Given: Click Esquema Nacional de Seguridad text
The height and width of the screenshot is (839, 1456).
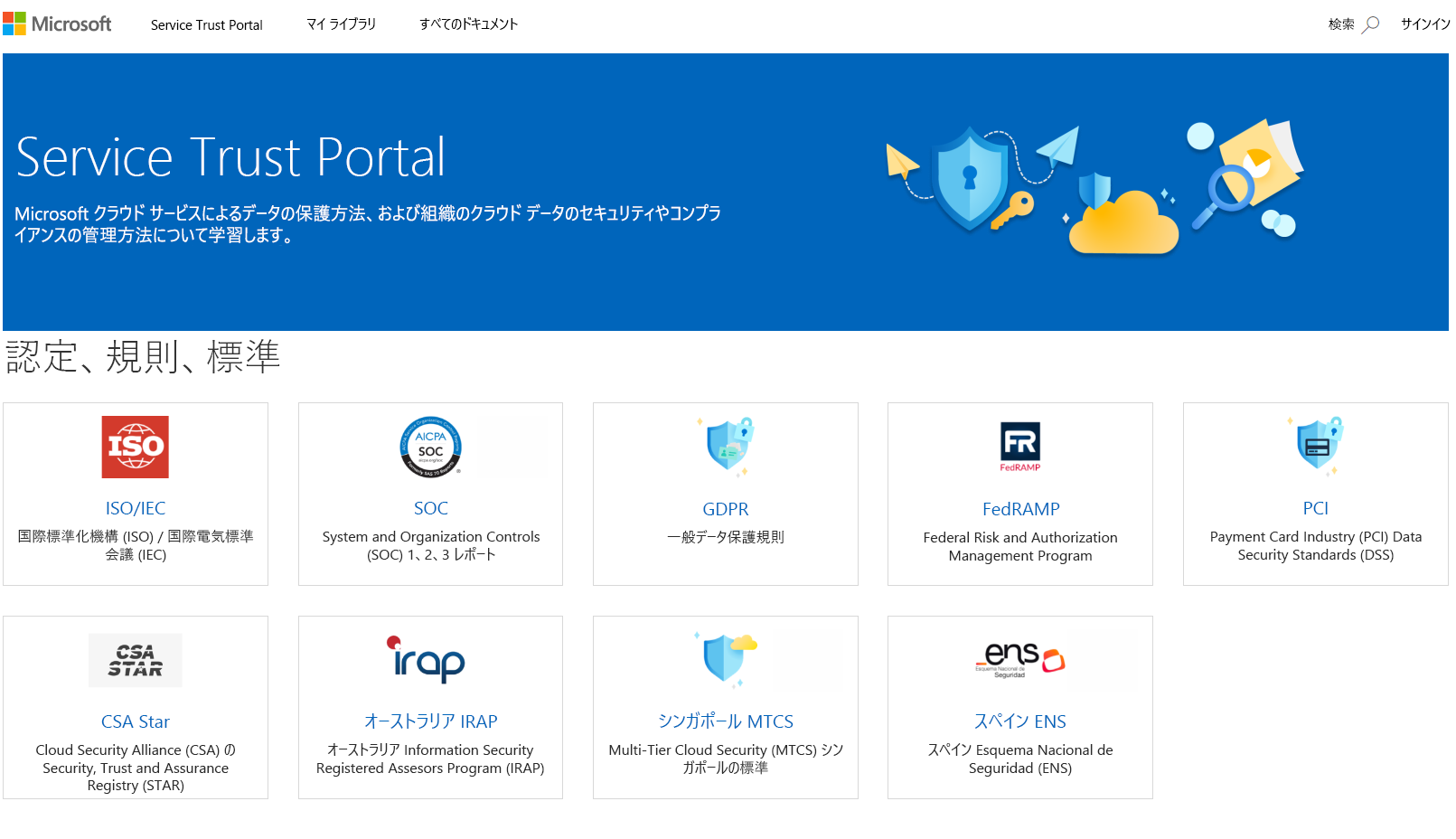Looking at the screenshot, I should tap(1020, 759).
